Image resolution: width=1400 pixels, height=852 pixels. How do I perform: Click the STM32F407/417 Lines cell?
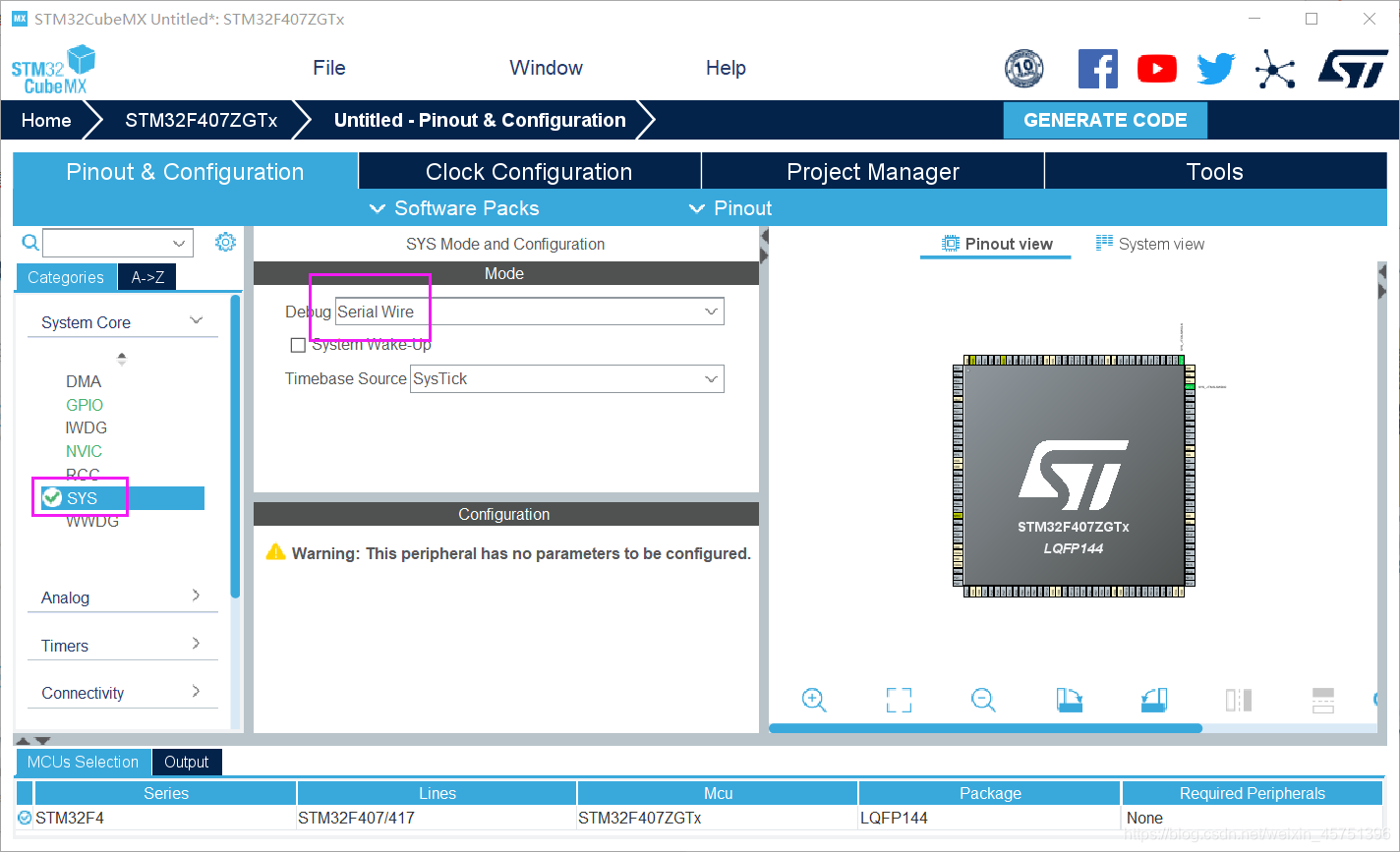(x=437, y=818)
